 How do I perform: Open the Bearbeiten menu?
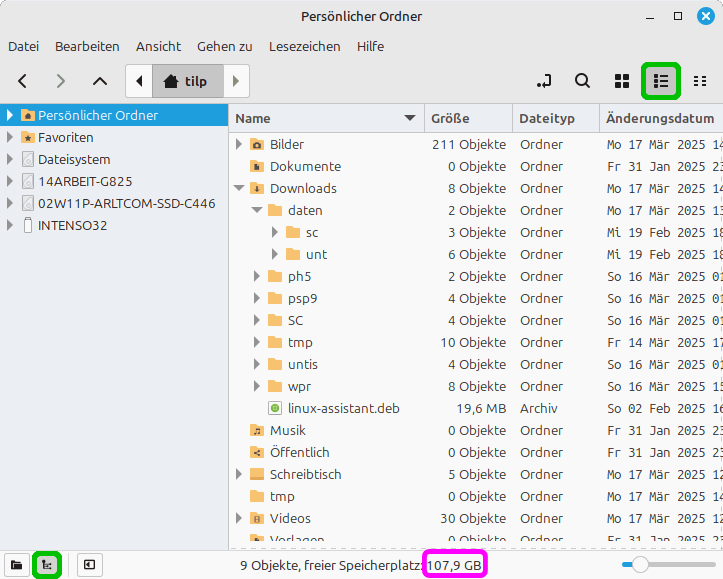click(x=87, y=46)
